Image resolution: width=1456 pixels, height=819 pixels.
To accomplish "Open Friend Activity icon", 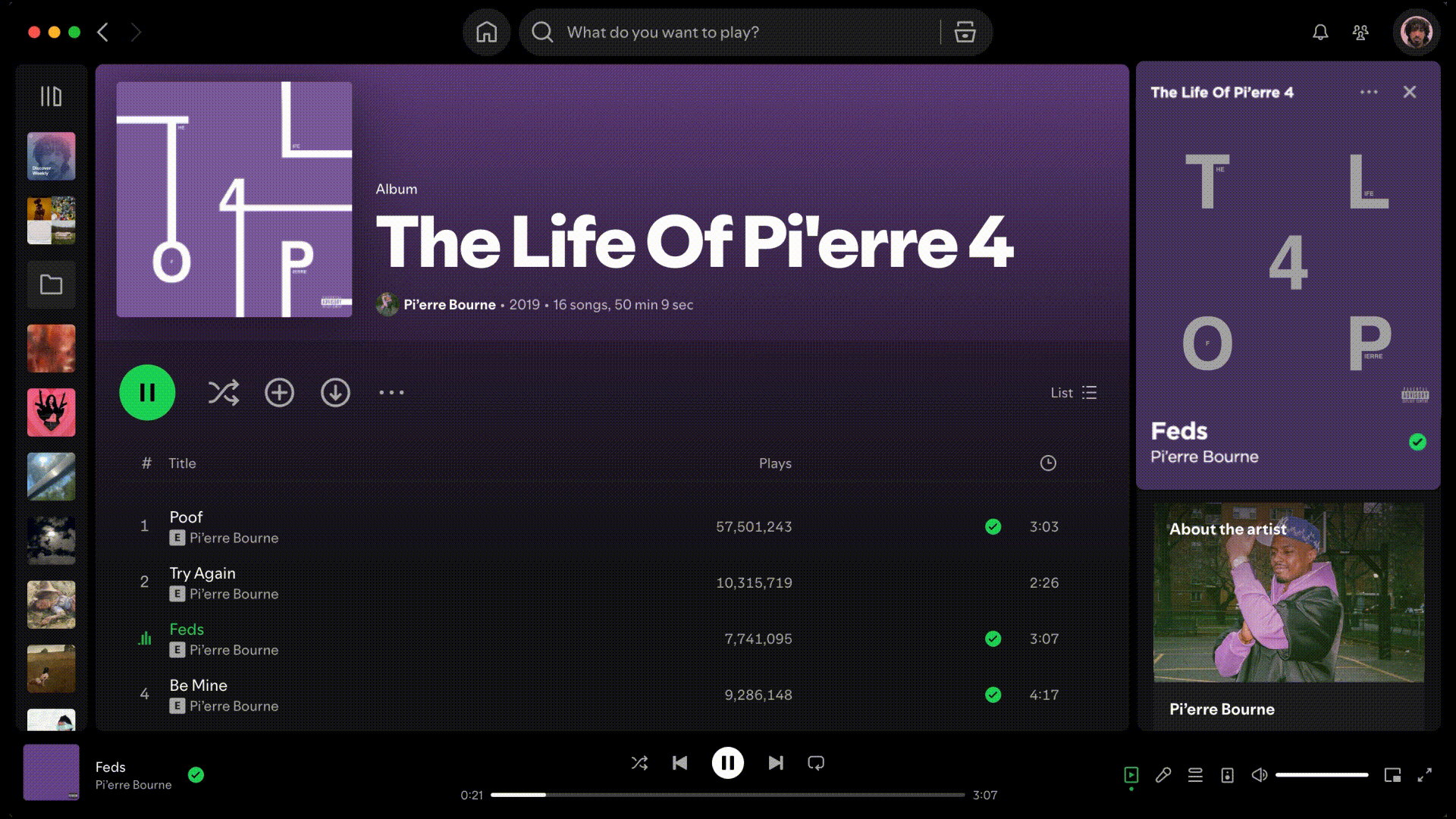I will coord(1360,32).
